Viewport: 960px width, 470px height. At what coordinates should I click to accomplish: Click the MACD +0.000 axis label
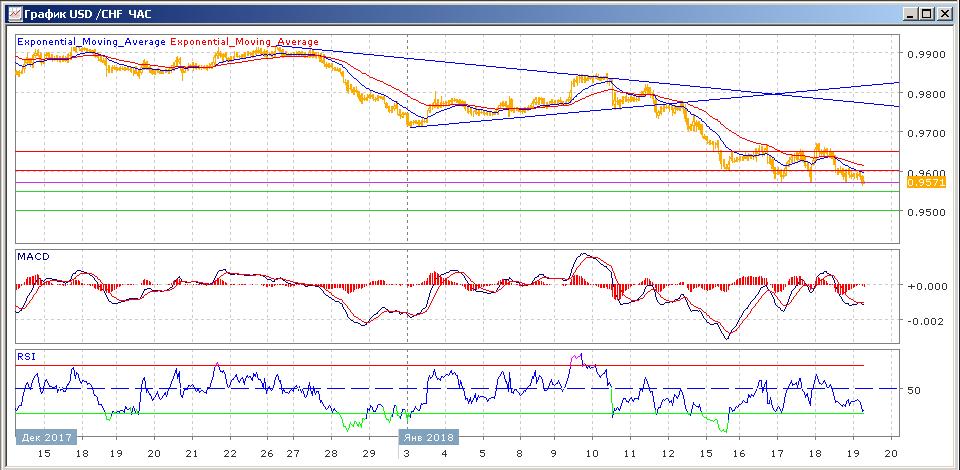(x=922, y=286)
